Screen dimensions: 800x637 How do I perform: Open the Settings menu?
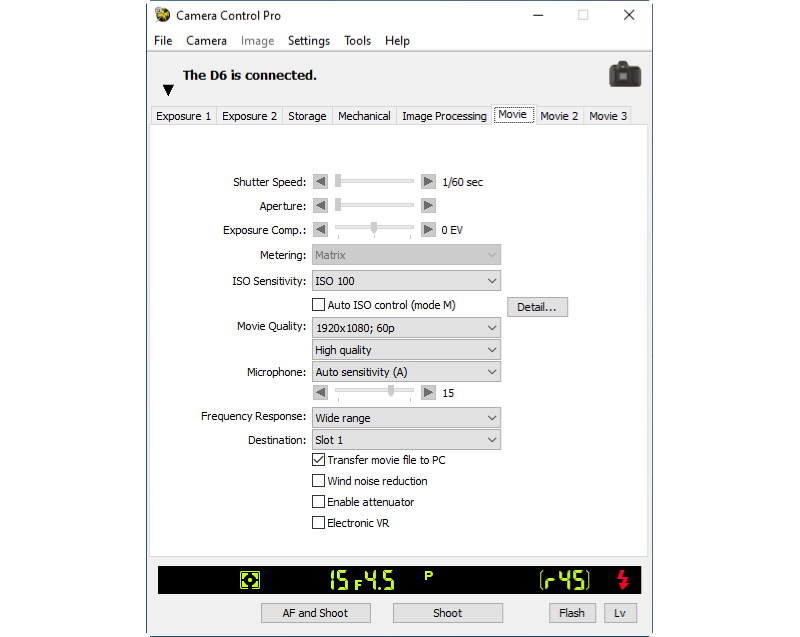point(309,41)
